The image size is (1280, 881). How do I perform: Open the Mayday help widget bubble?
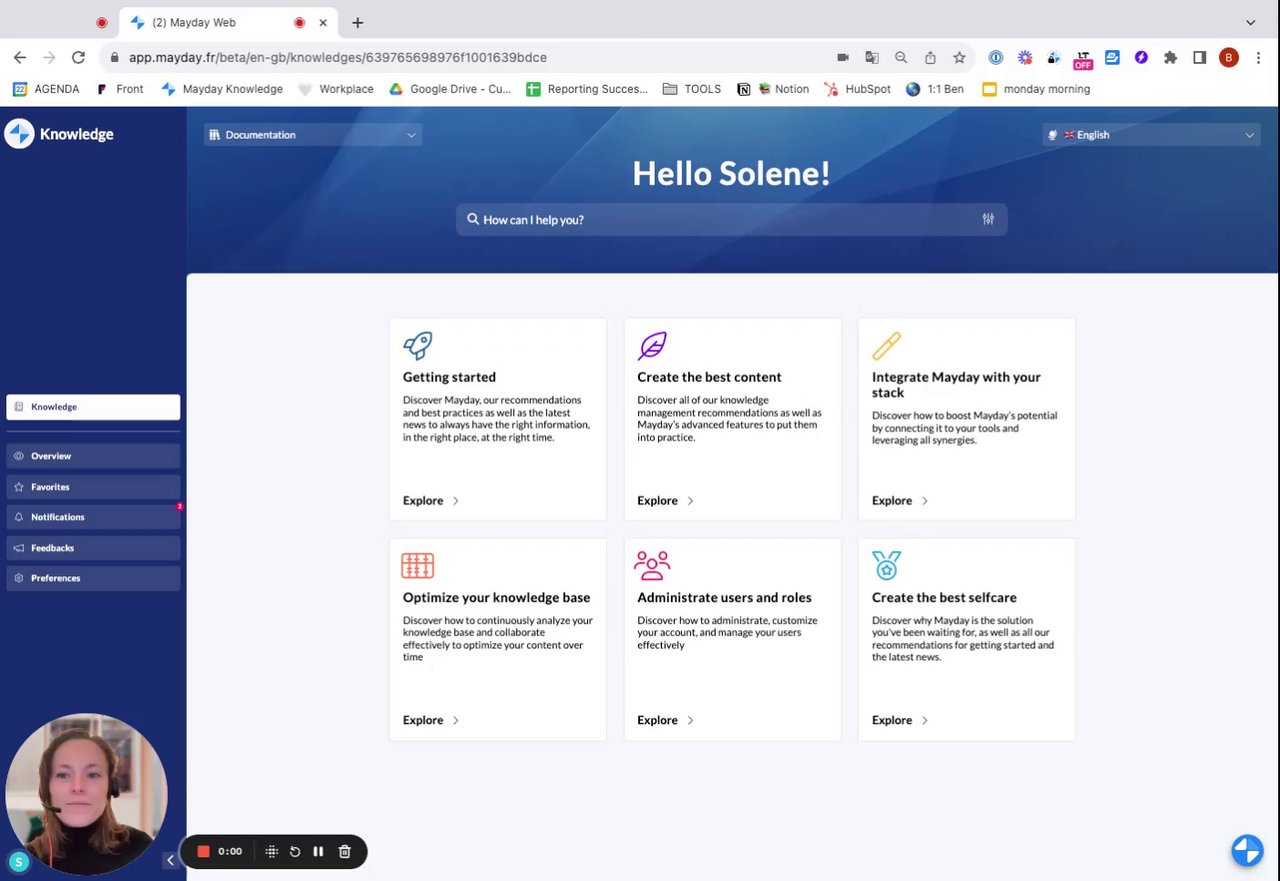(x=1247, y=850)
